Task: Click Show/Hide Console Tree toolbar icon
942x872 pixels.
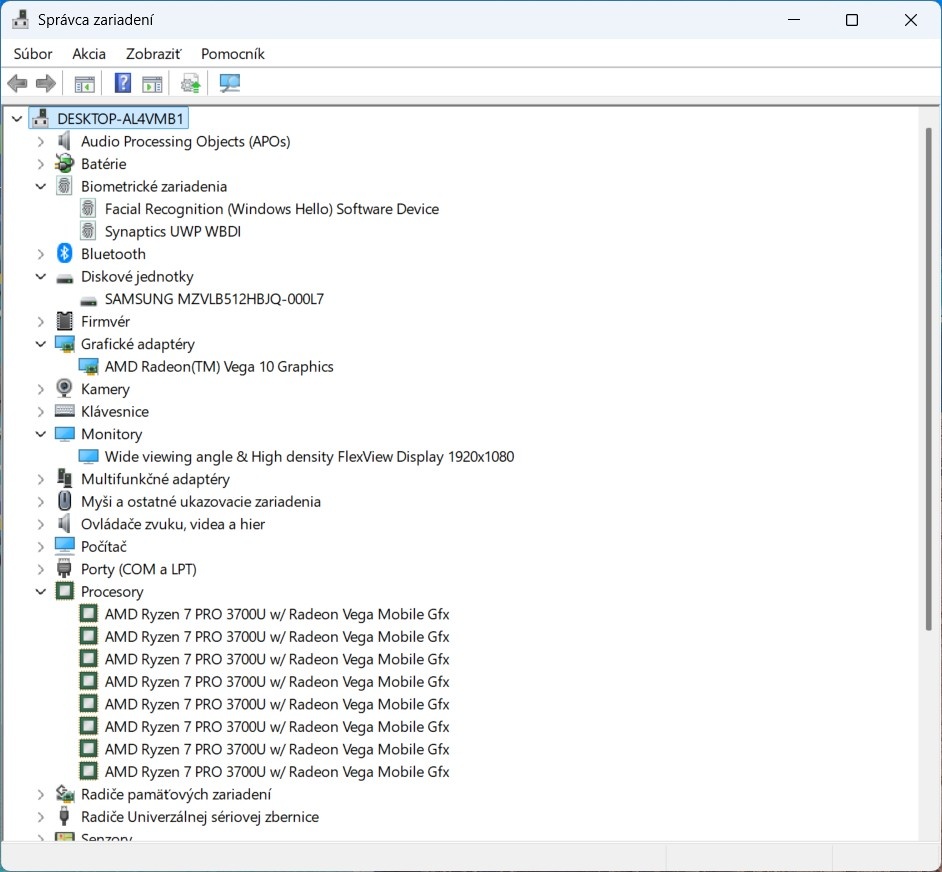Action: (84, 83)
